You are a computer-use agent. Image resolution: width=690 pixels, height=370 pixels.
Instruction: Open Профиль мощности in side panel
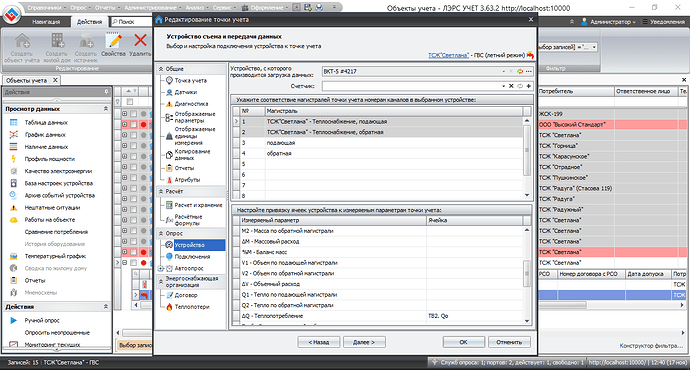50,159
